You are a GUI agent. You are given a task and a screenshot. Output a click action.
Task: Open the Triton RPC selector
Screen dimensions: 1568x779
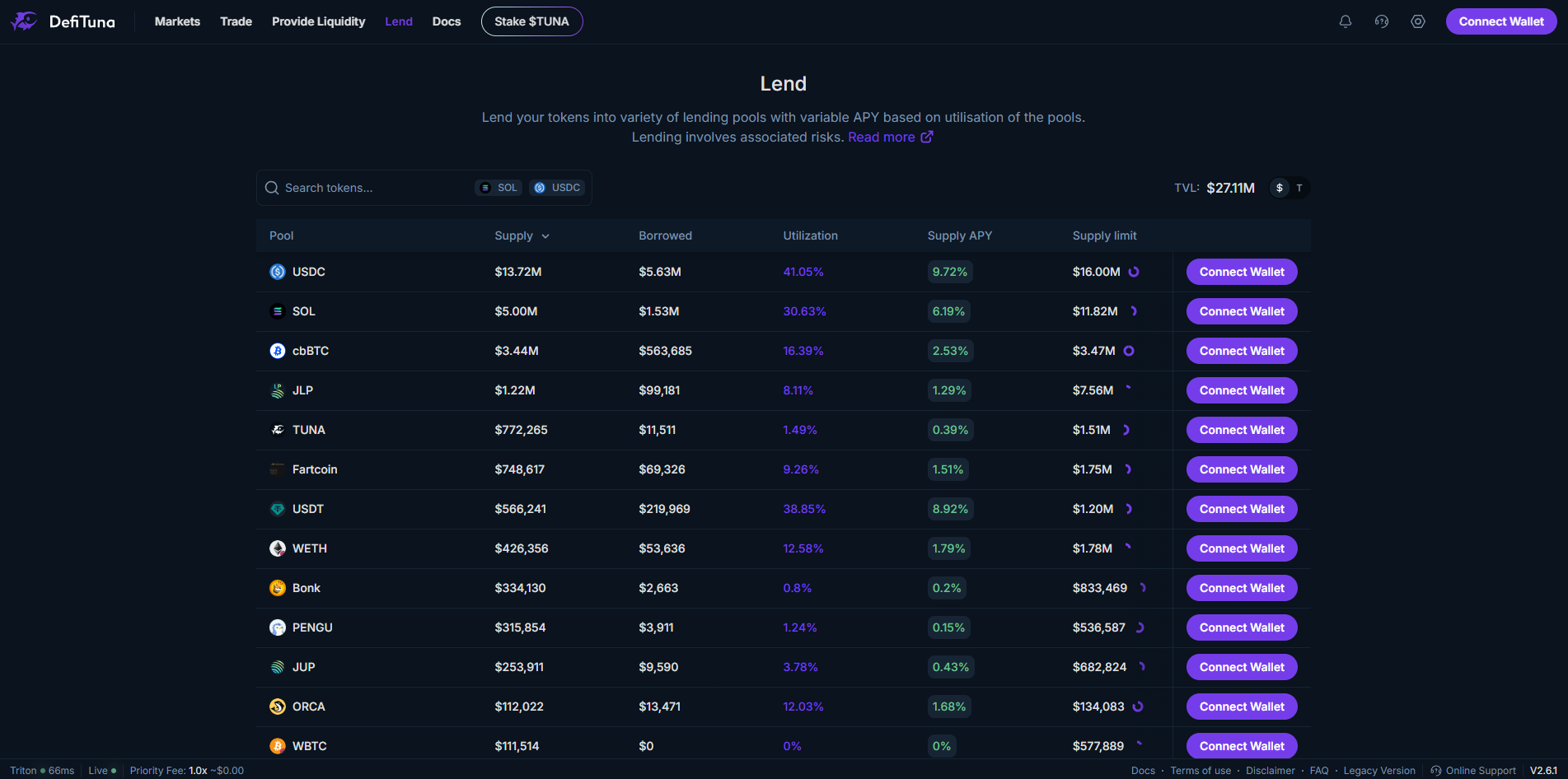click(41, 771)
